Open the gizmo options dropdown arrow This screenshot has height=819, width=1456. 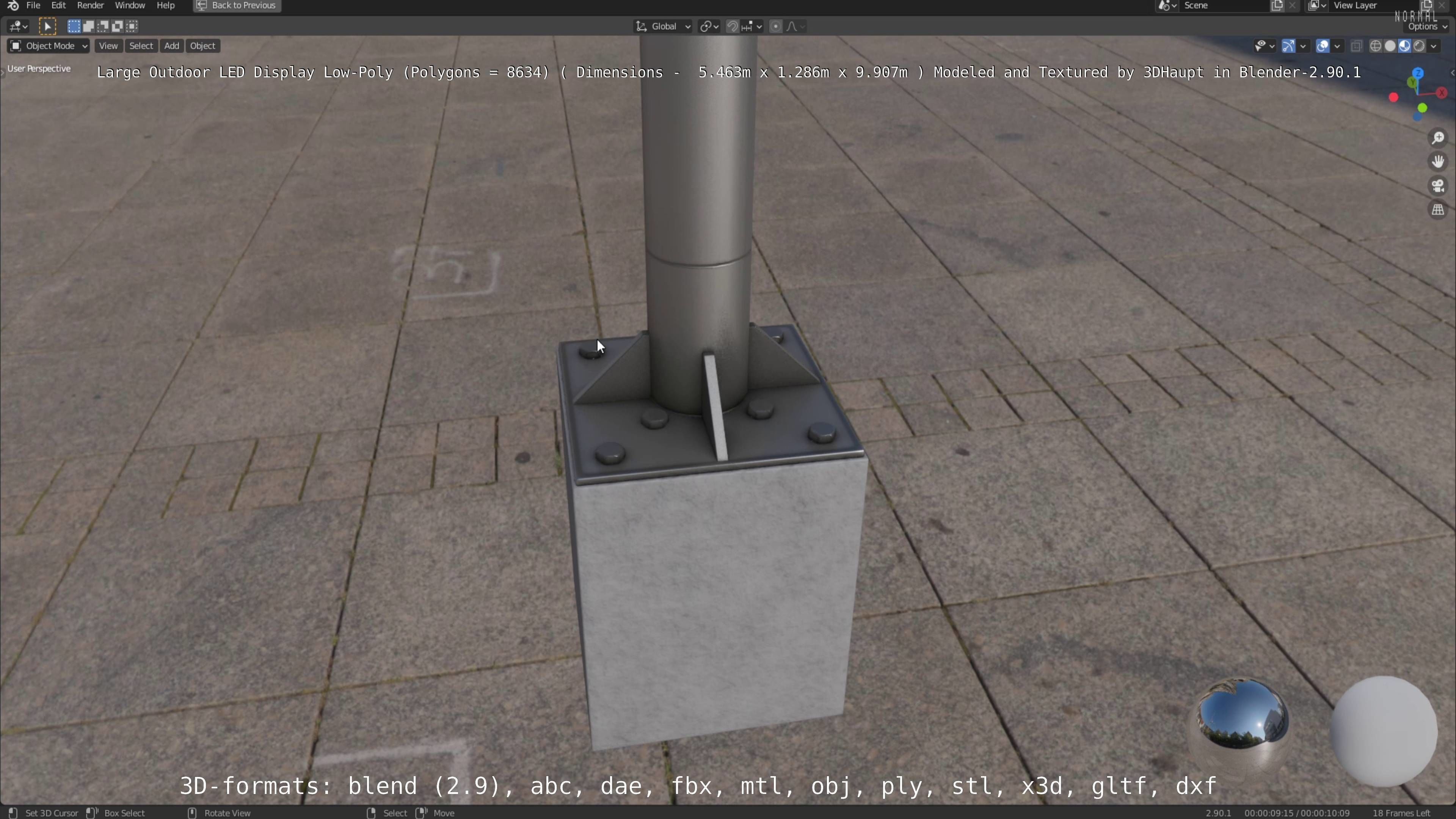pyautogui.click(x=1304, y=46)
